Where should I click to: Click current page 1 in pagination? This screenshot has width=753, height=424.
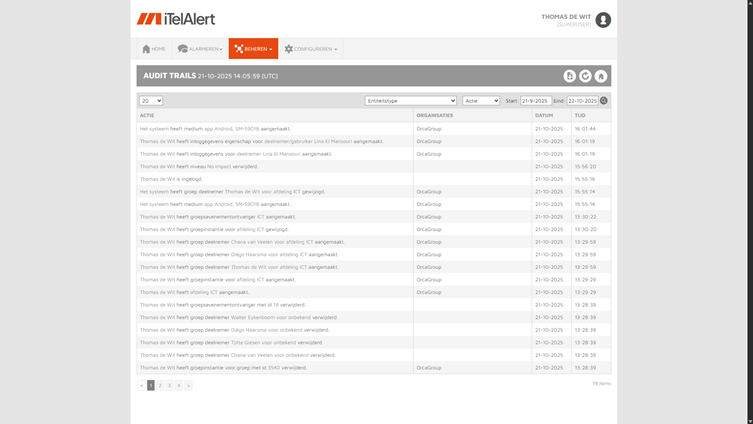[x=151, y=385]
